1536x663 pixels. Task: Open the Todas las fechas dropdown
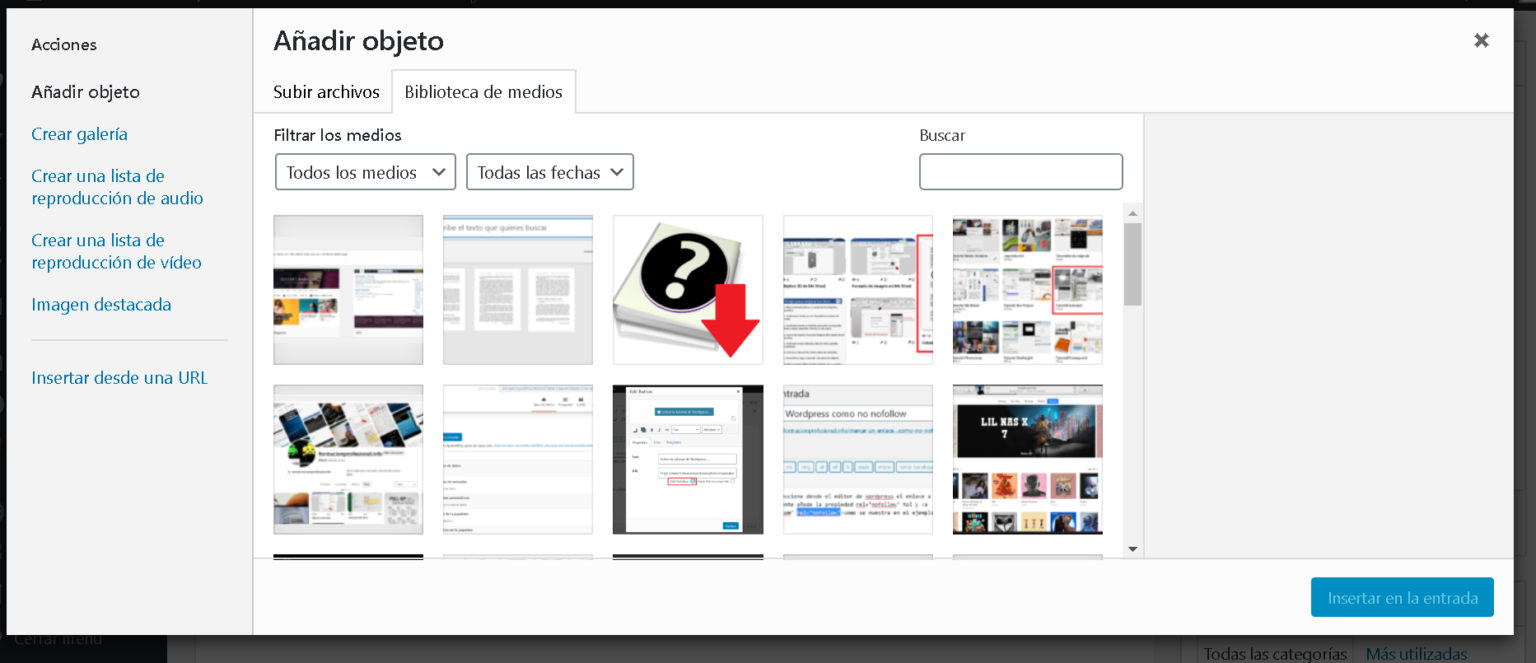(550, 172)
